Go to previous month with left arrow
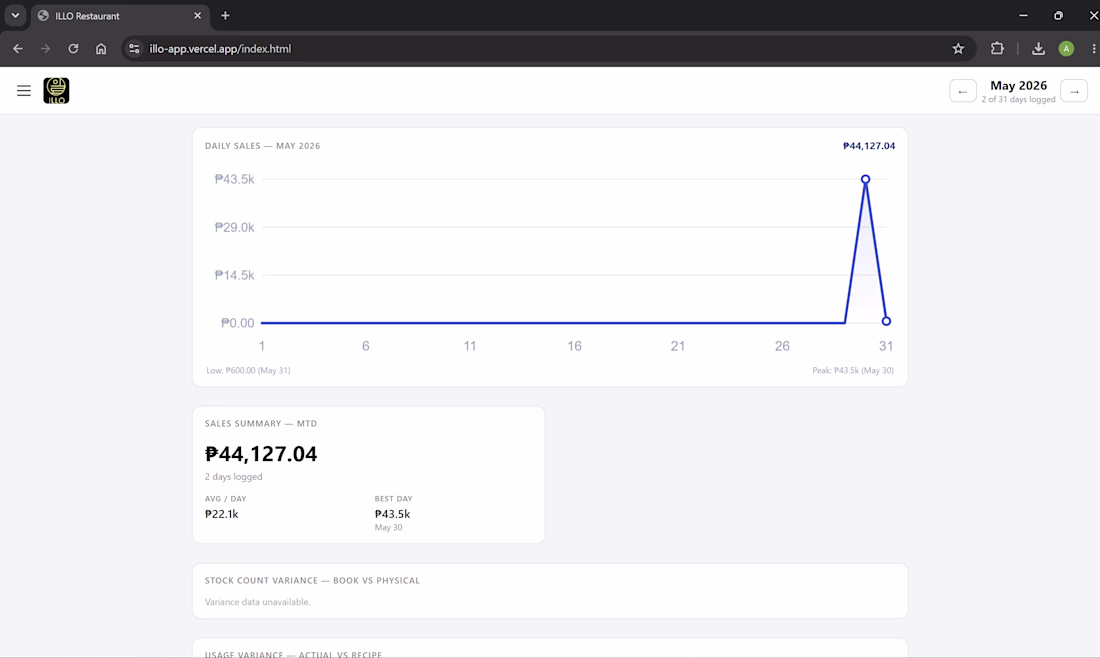The image size is (1100, 658). click(962, 91)
